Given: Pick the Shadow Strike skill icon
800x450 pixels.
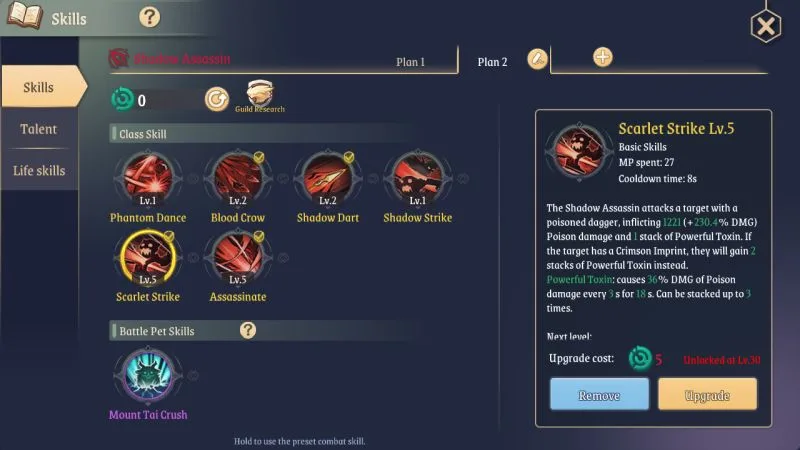Looking at the screenshot, I should tap(417, 179).
